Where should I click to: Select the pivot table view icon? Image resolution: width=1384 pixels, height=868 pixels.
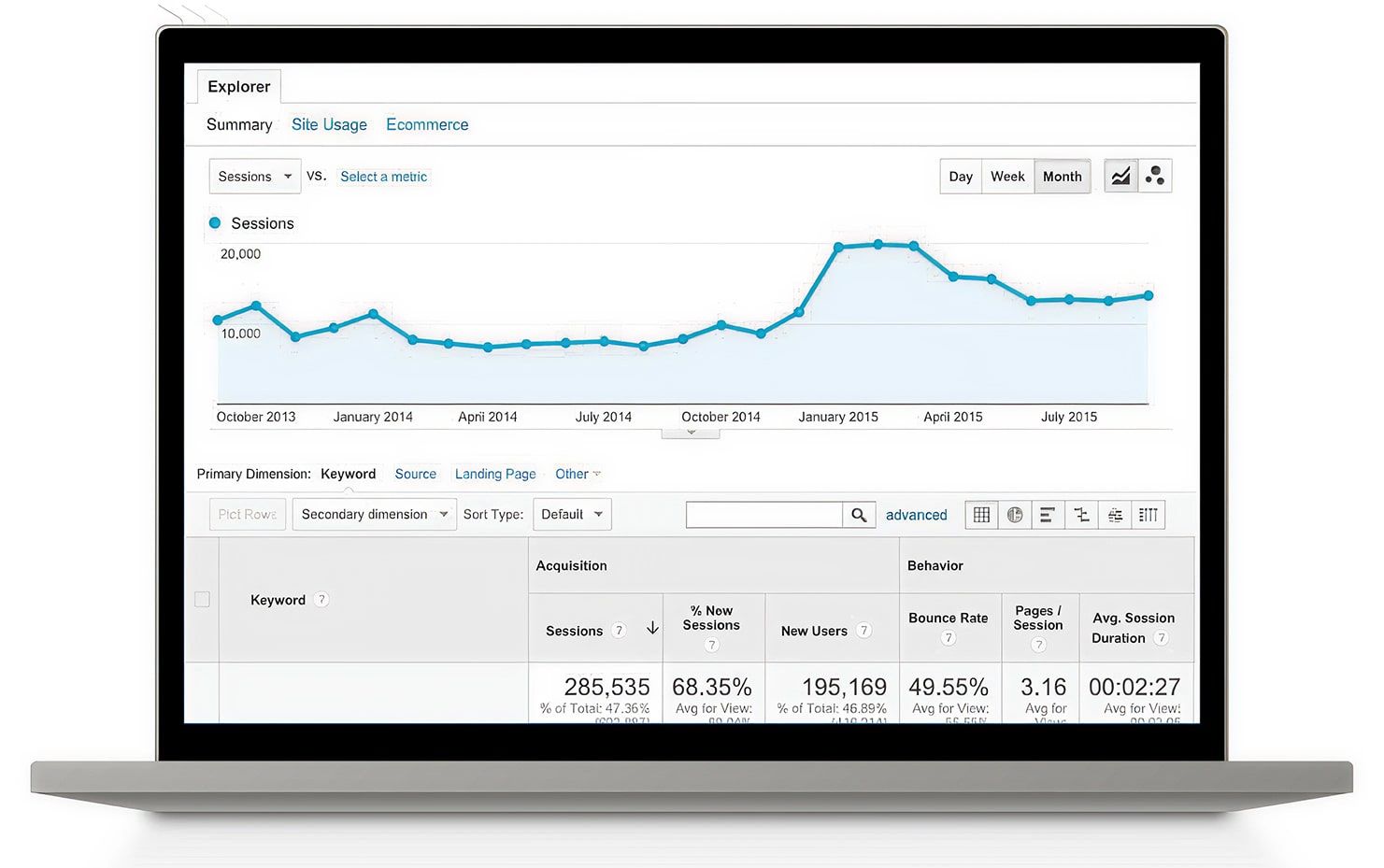click(1149, 515)
